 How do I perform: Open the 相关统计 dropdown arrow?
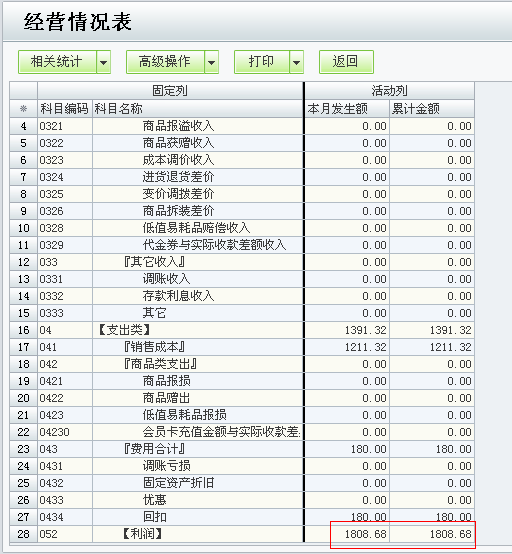coord(104,62)
